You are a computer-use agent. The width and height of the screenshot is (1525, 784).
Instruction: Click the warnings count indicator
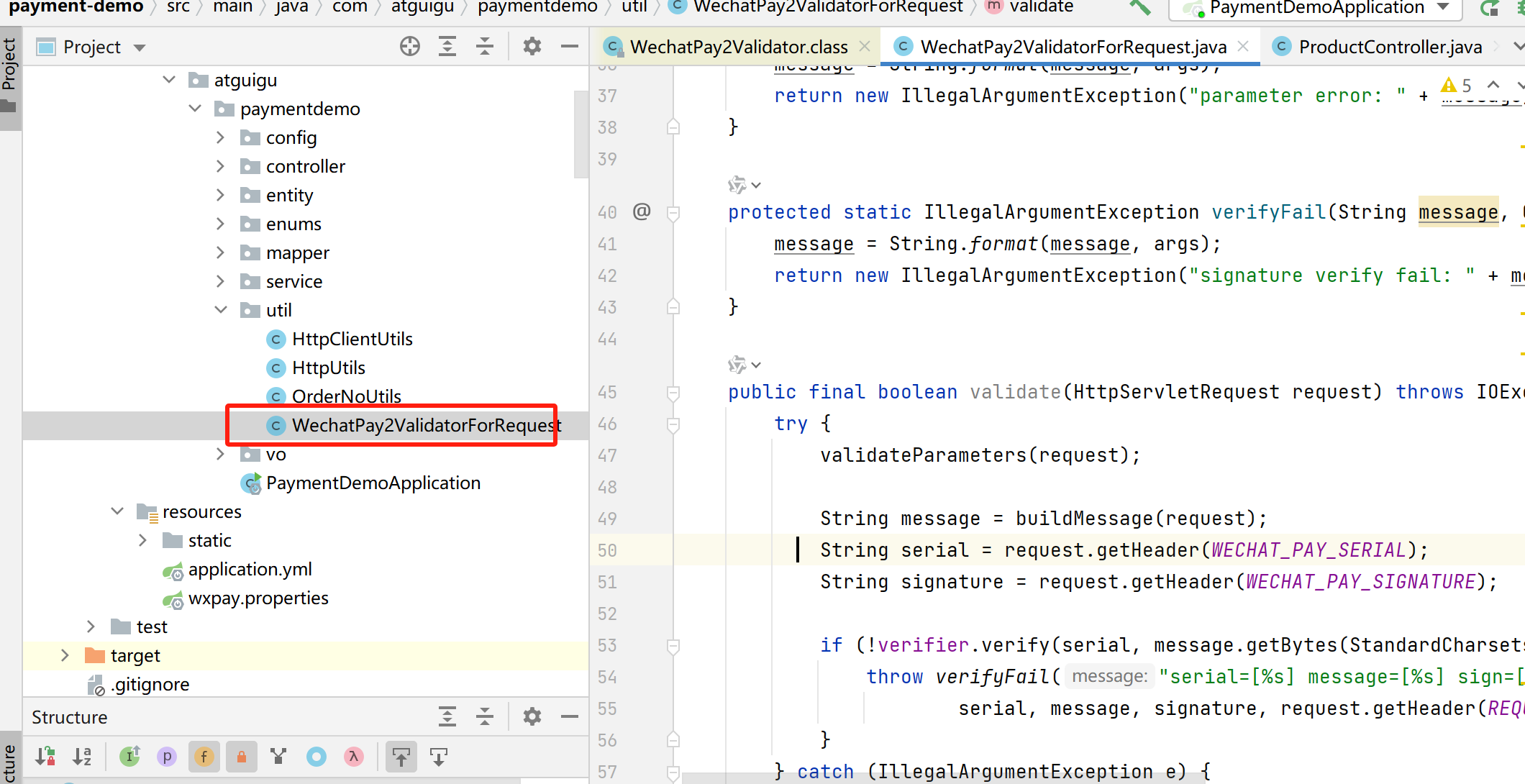[x=1457, y=86]
